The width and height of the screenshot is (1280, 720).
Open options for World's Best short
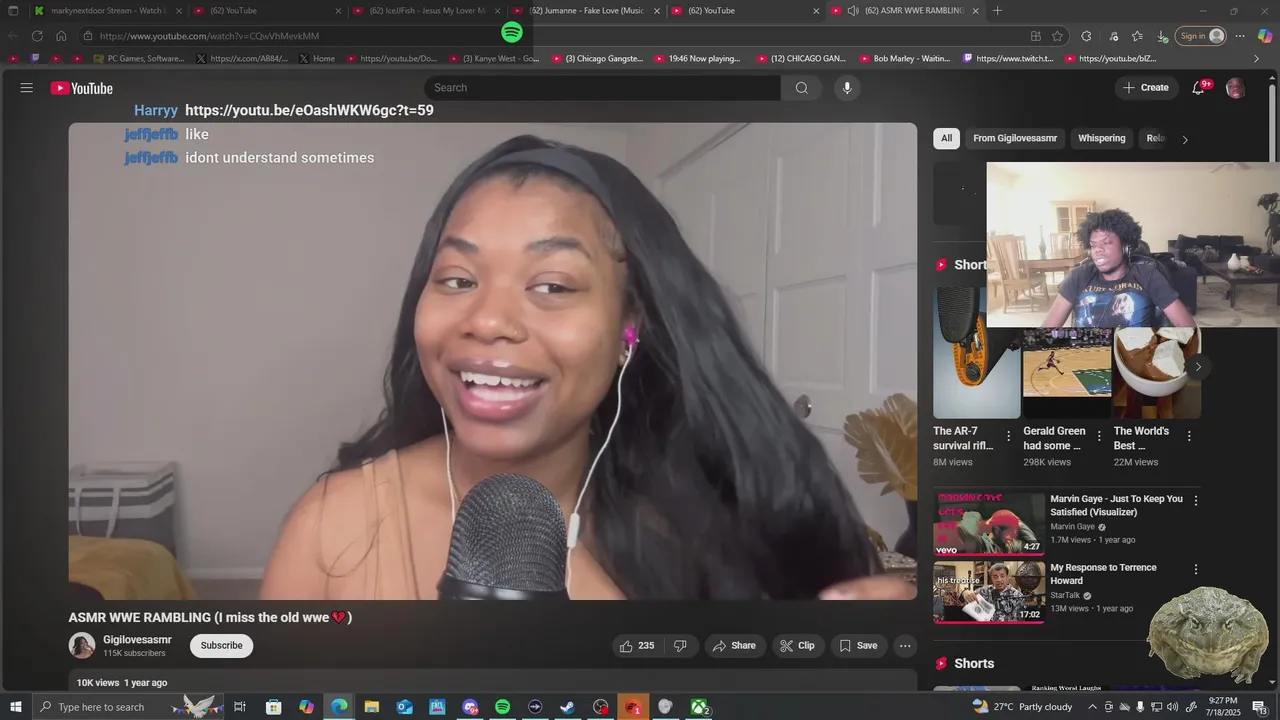(1189, 436)
